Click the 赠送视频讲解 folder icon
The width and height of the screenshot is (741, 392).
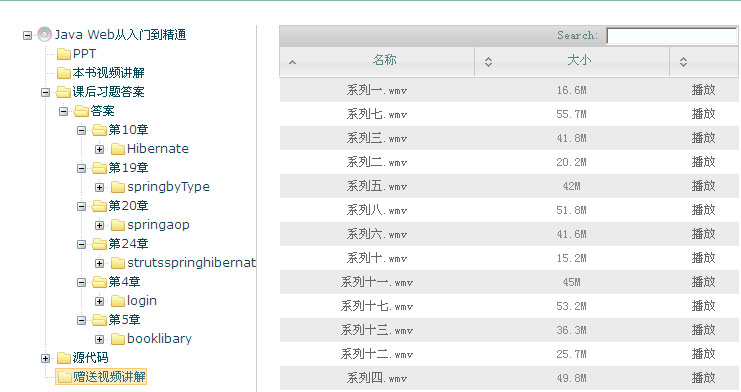[64, 377]
